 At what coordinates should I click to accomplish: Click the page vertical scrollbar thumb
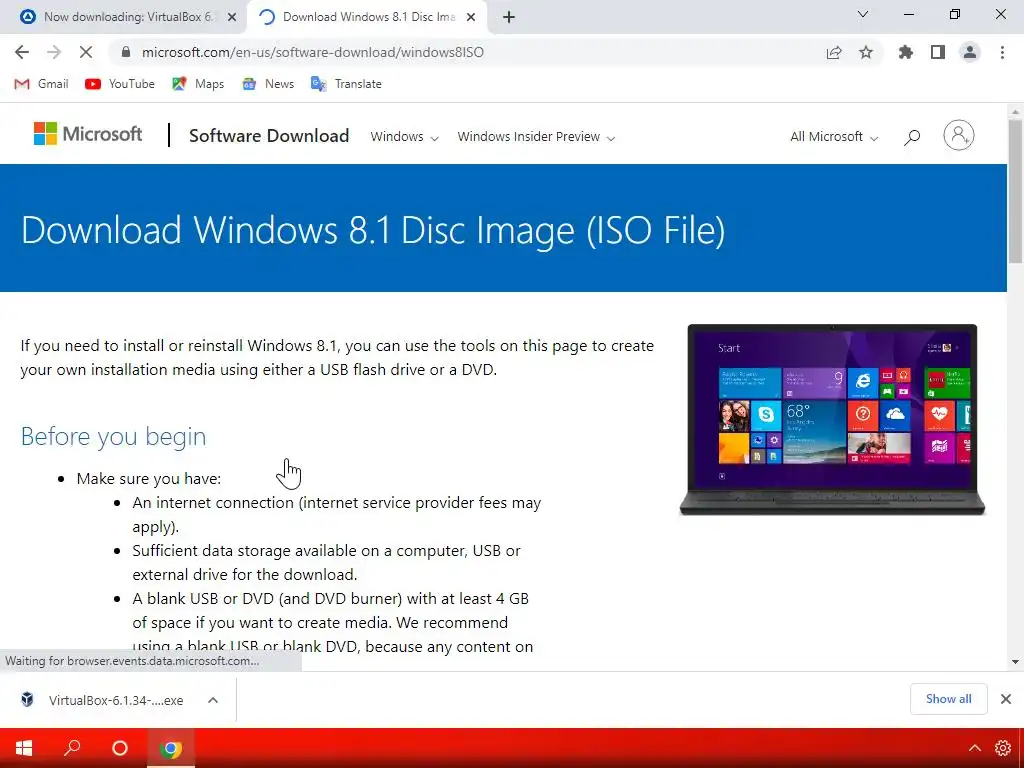click(x=1015, y=191)
